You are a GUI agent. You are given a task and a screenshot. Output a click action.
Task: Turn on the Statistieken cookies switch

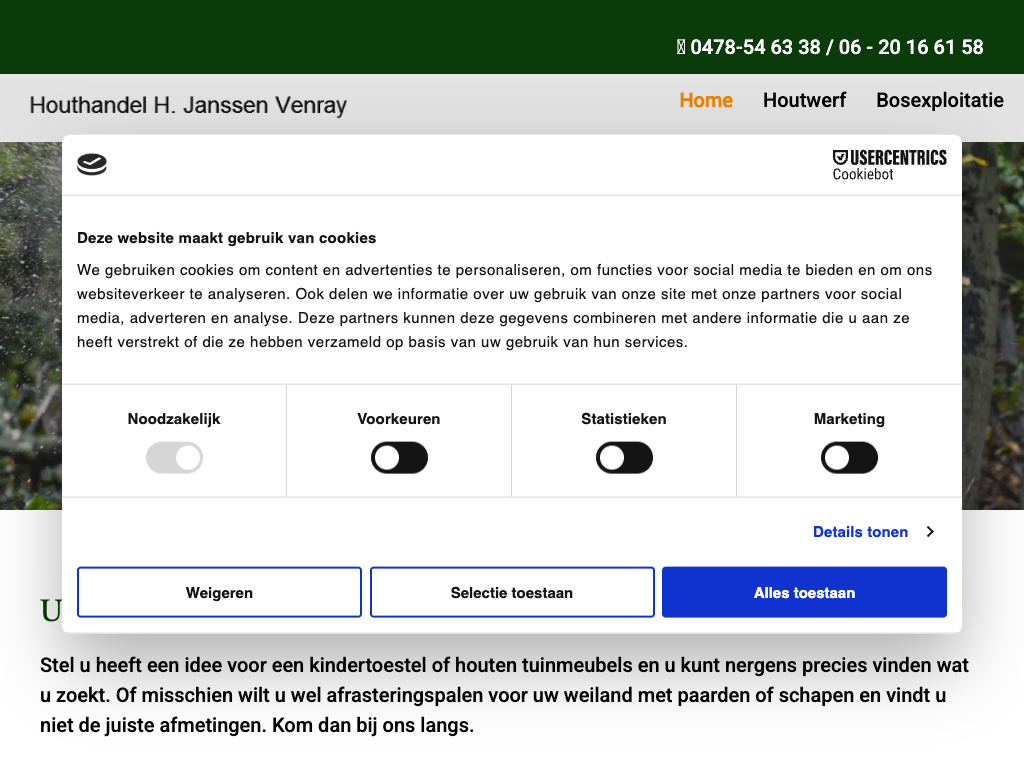point(624,459)
